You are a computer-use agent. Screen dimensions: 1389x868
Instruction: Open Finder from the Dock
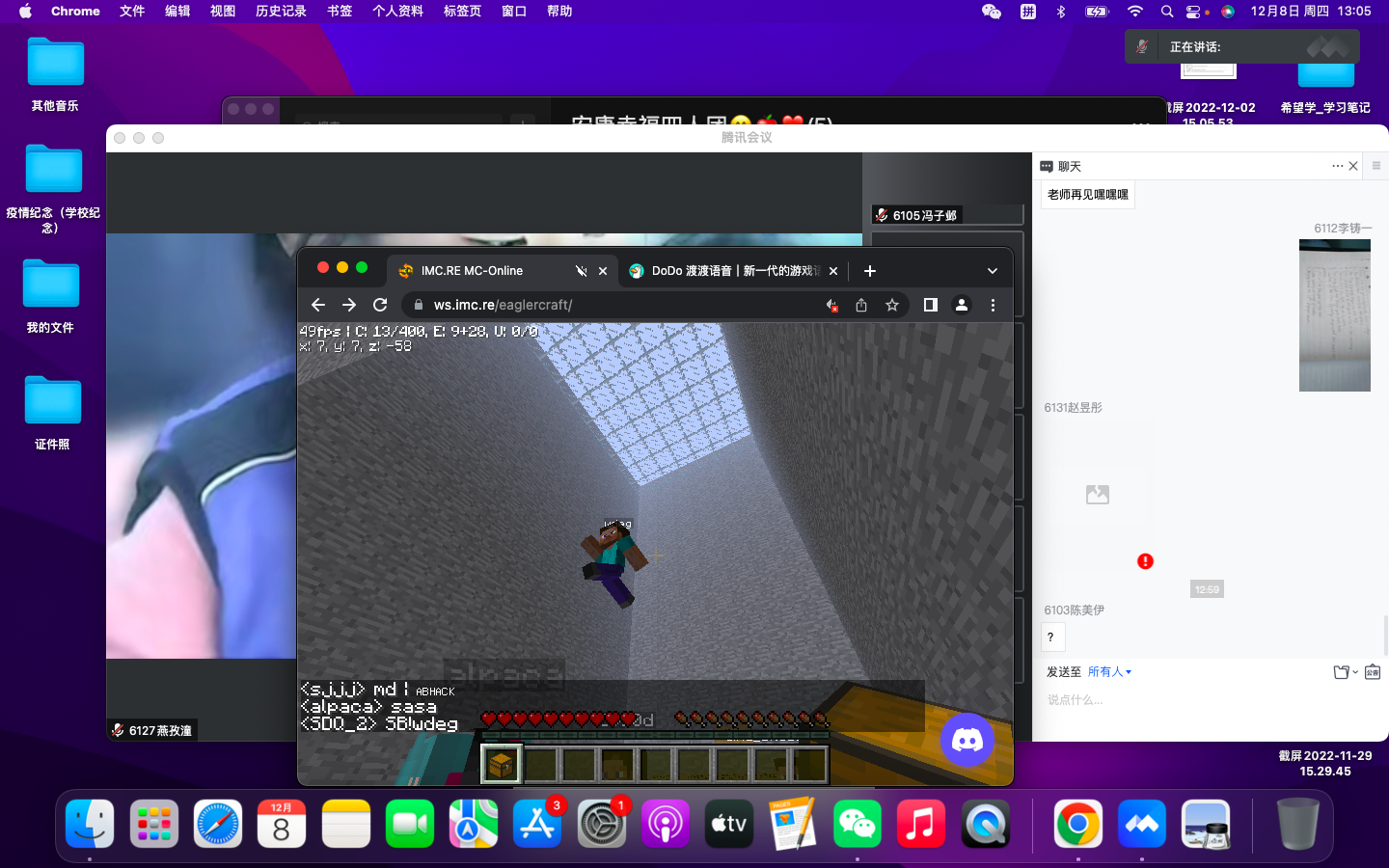point(90,824)
